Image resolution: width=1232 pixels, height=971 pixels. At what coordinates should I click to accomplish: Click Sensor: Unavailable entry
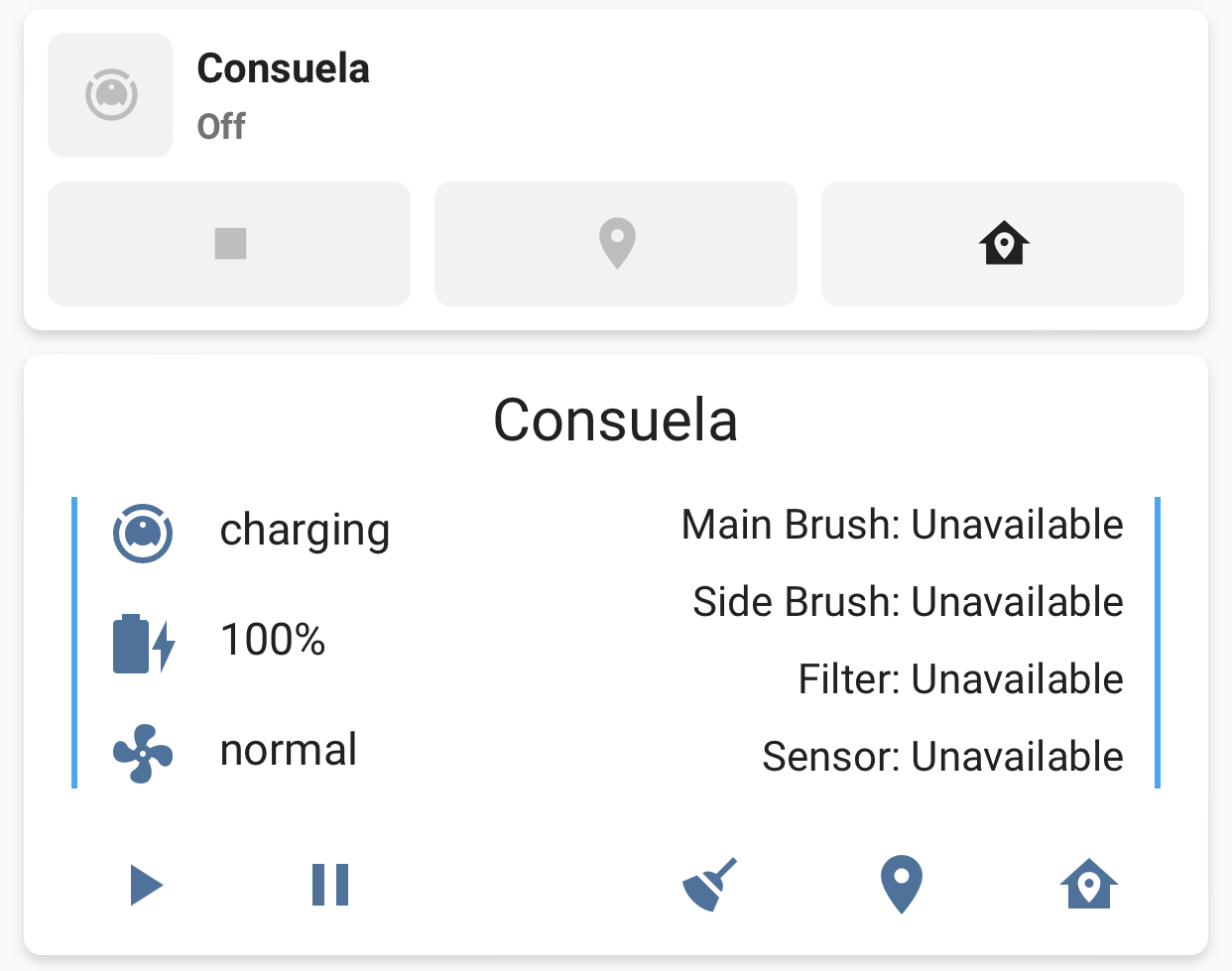(941, 757)
